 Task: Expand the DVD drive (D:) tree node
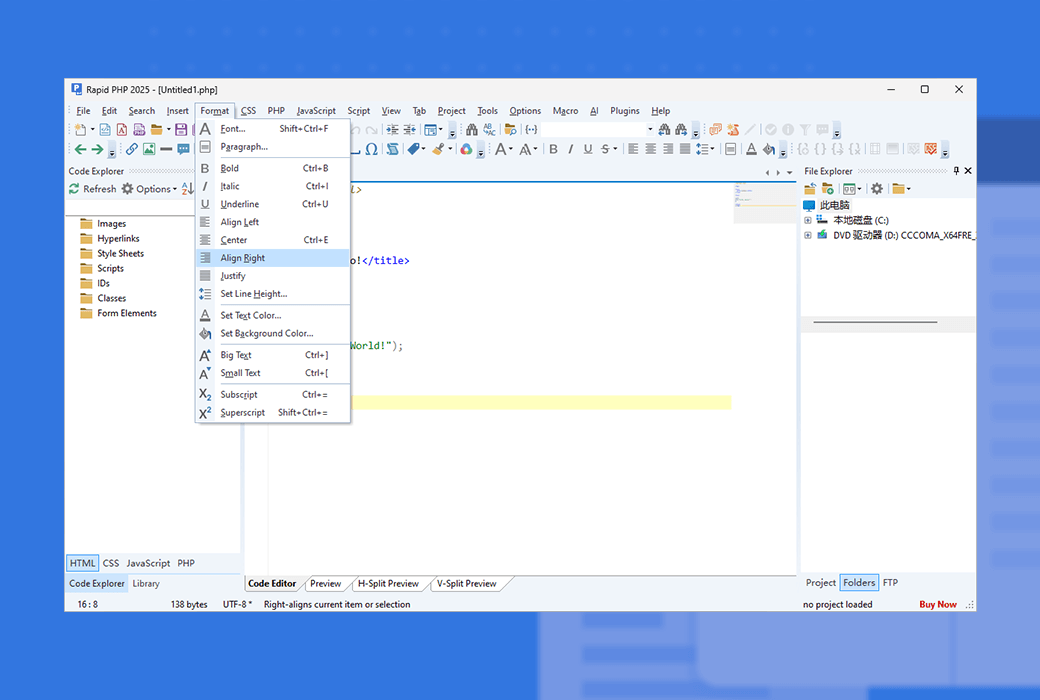tap(807, 236)
